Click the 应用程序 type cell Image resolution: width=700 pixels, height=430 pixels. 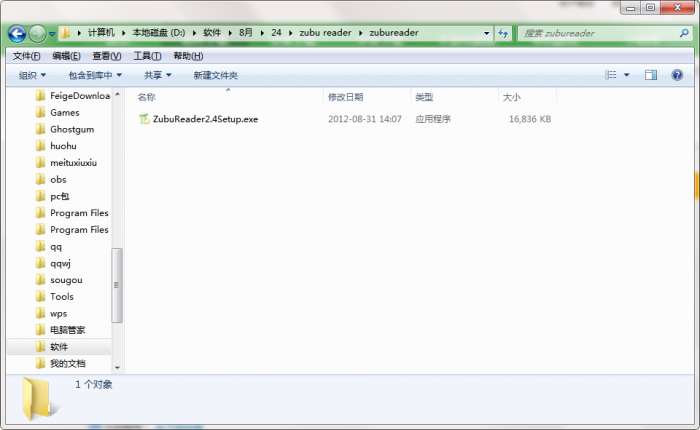(433, 119)
